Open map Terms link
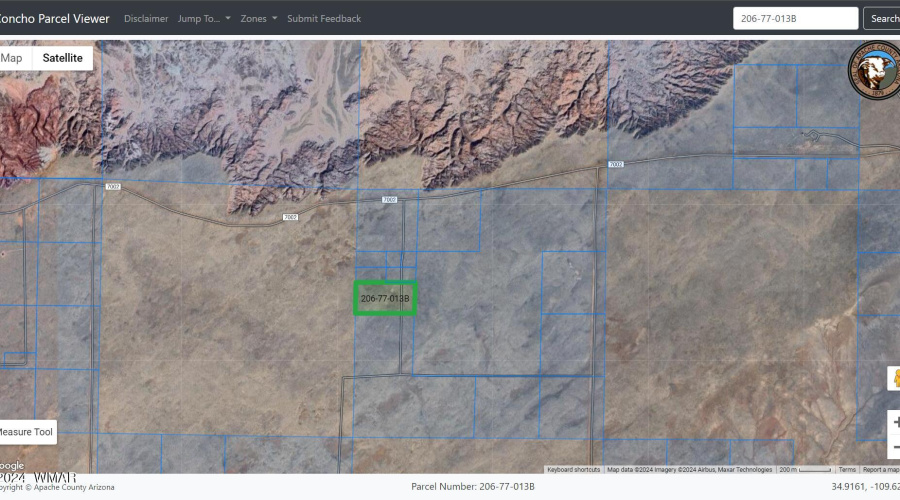900x500 pixels. (847, 469)
